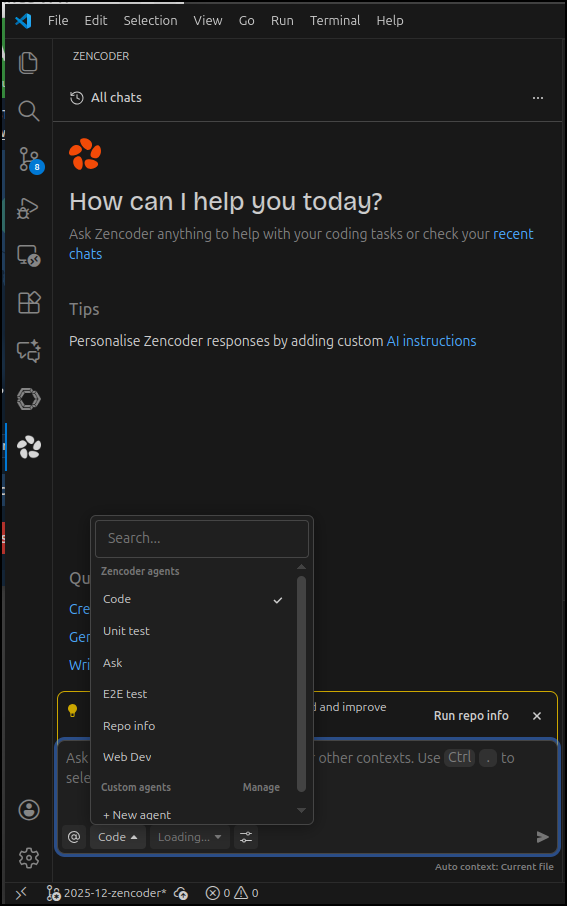Image resolution: width=567 pixels, height=906 pixels.
Task: Select the Web Dev agent
Action: pos(194,757)
